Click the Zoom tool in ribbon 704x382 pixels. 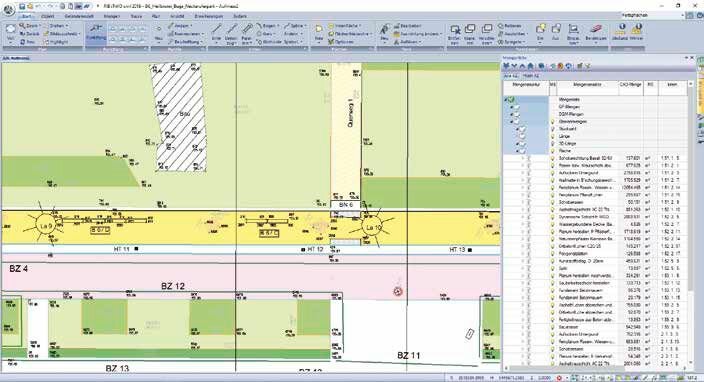(29, 26)
